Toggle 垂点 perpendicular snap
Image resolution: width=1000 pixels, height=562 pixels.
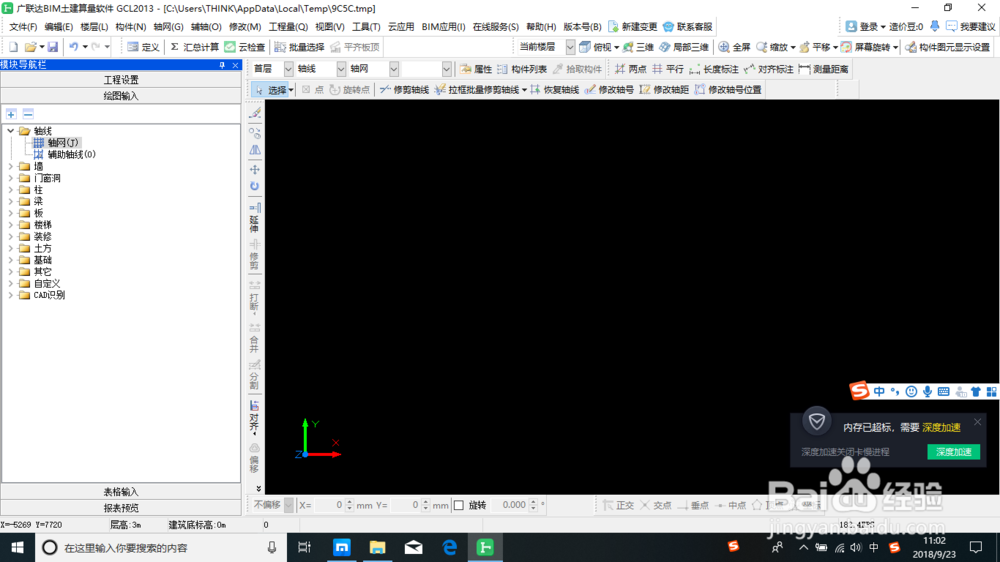click(693, 505)
